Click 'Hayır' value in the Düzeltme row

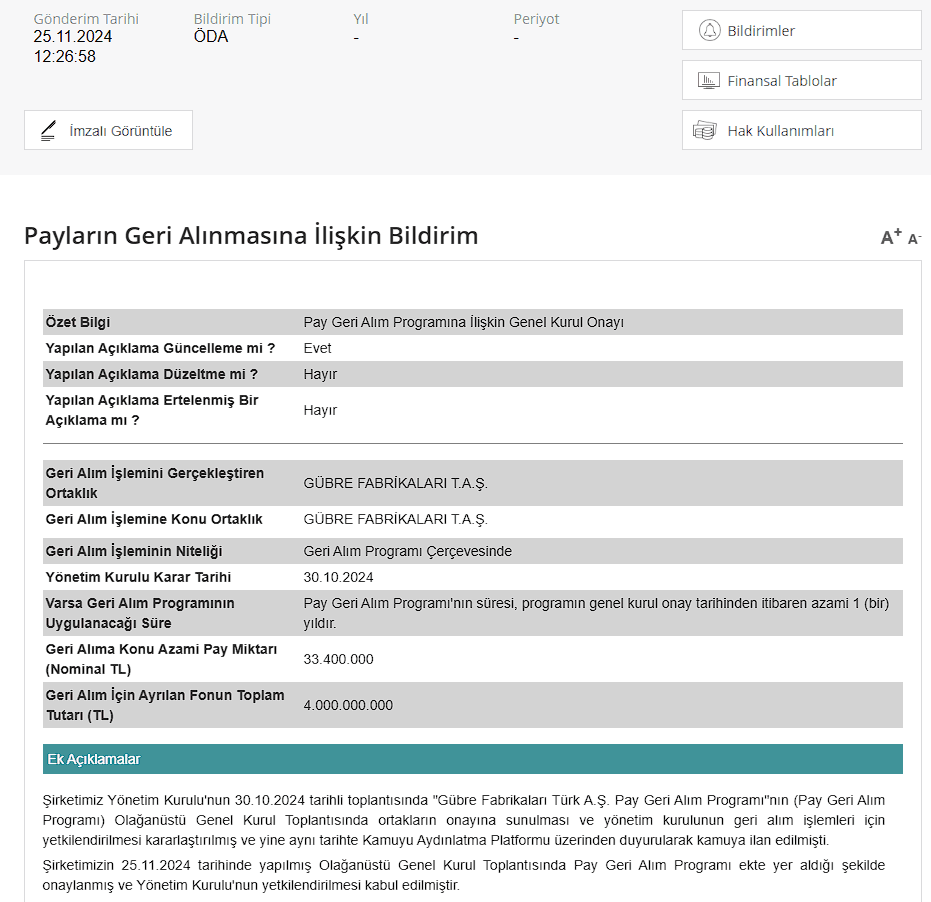pyautogui.click(x=320, y=375)
